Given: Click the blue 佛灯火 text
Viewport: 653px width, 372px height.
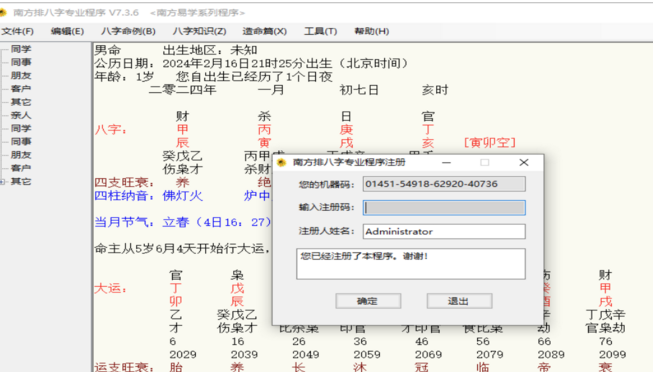Looking at the screenshot, I should coord(182,195).
